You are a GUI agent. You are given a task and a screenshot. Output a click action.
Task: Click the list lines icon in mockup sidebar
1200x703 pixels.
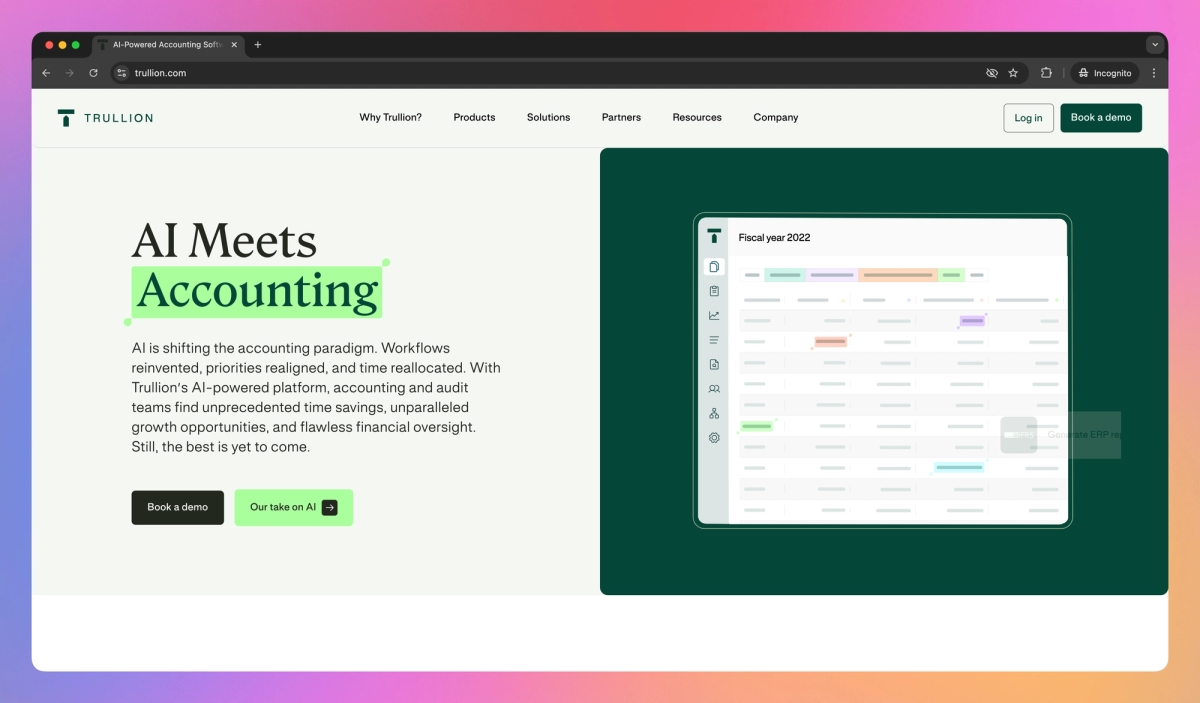pyautogui.click(x=714, y=340)
